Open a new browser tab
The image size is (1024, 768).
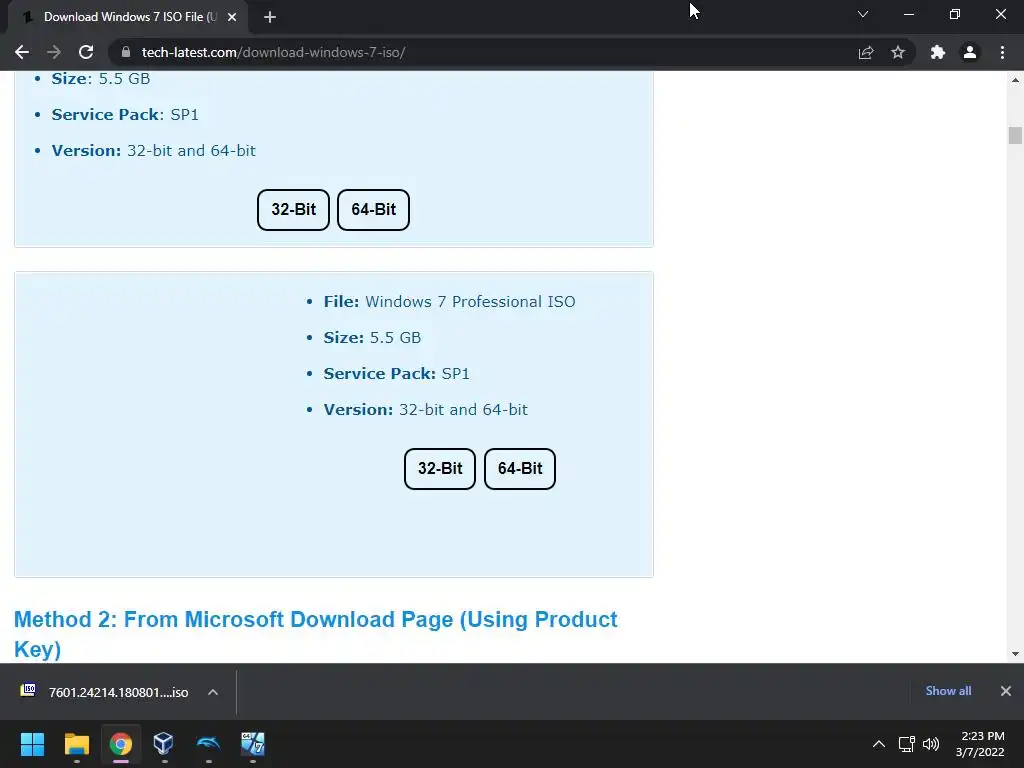pos(270,17)
